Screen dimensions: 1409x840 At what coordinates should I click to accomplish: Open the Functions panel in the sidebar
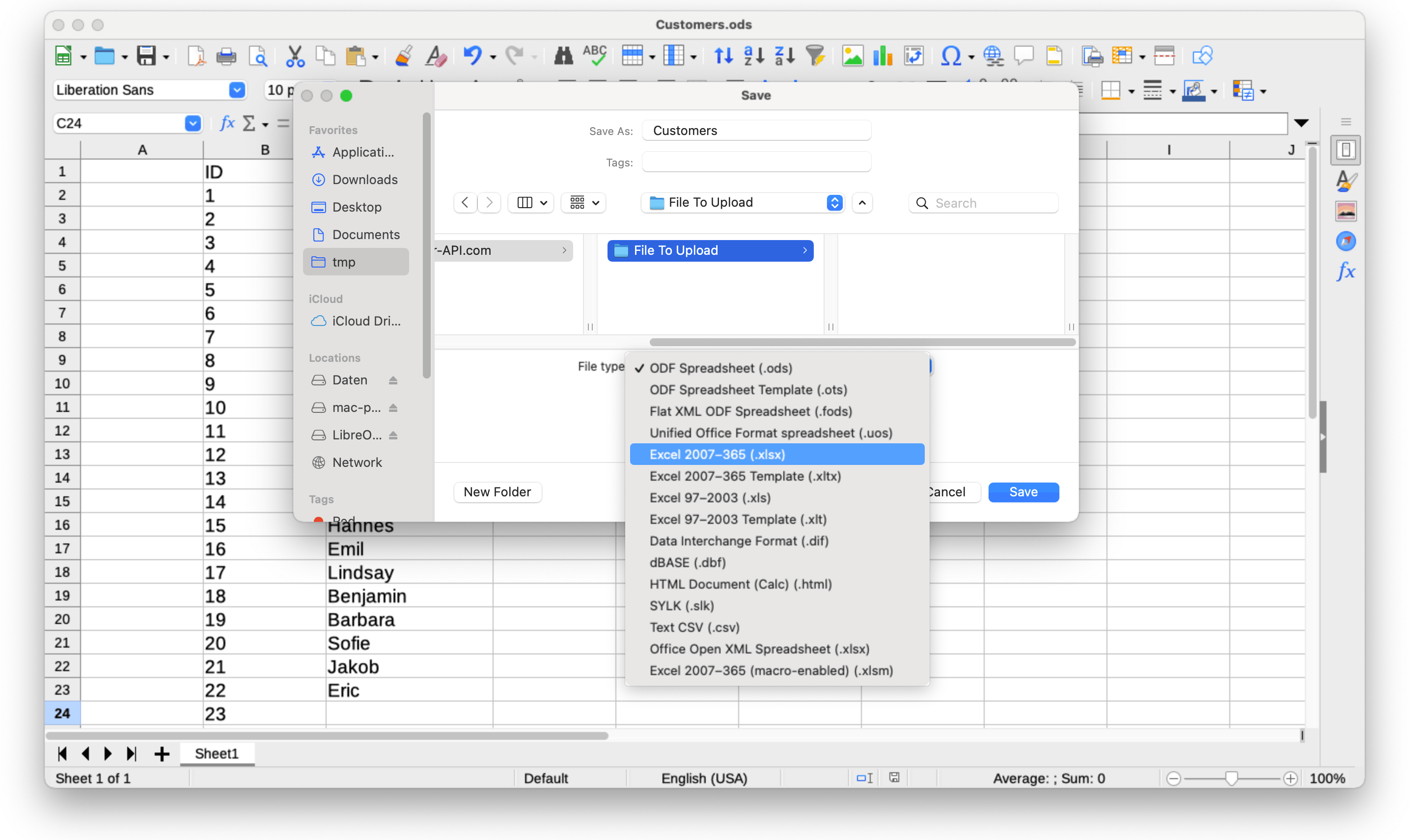(1347, 271)
